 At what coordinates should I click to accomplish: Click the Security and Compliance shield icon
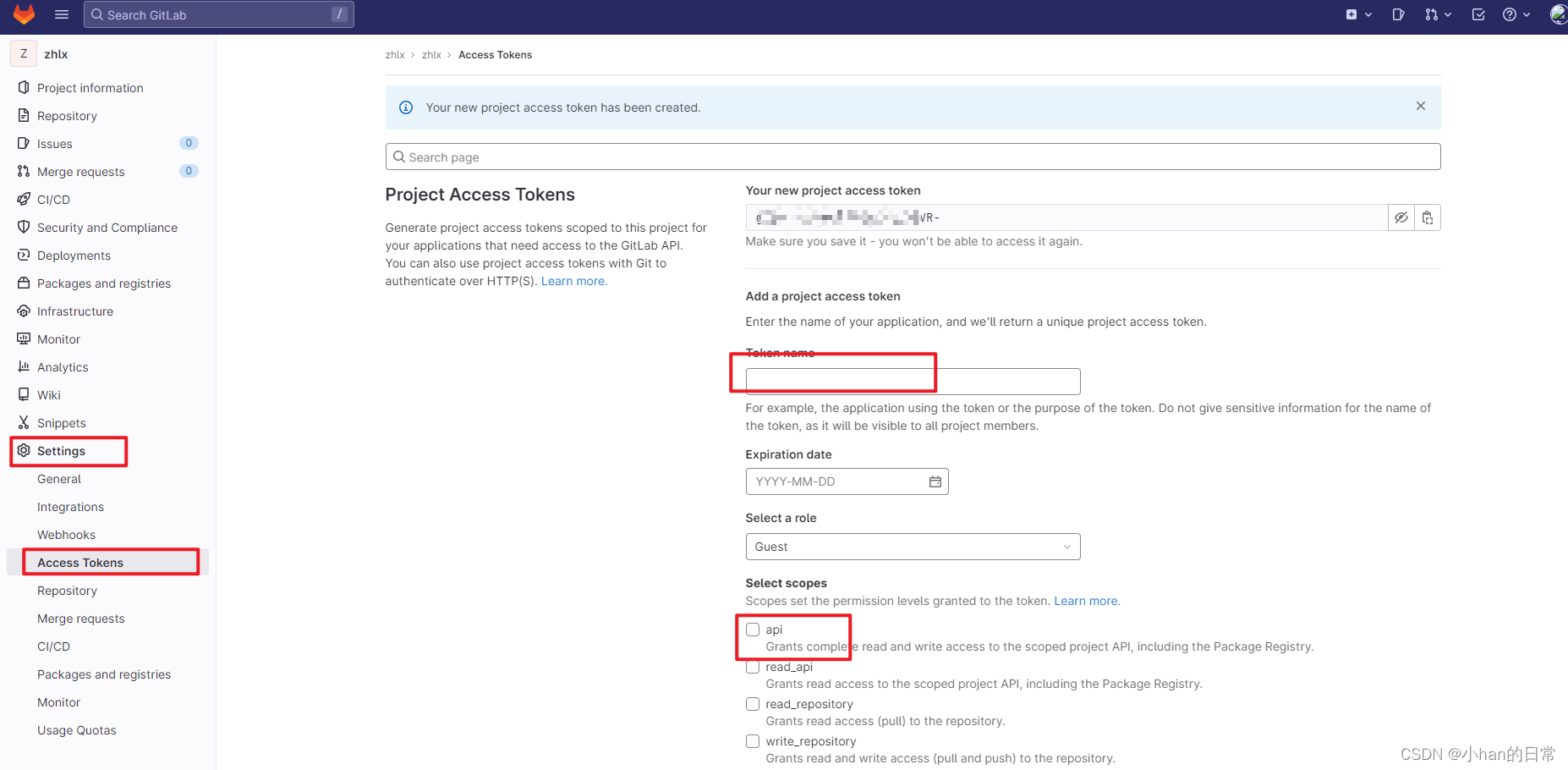point(24,227)
